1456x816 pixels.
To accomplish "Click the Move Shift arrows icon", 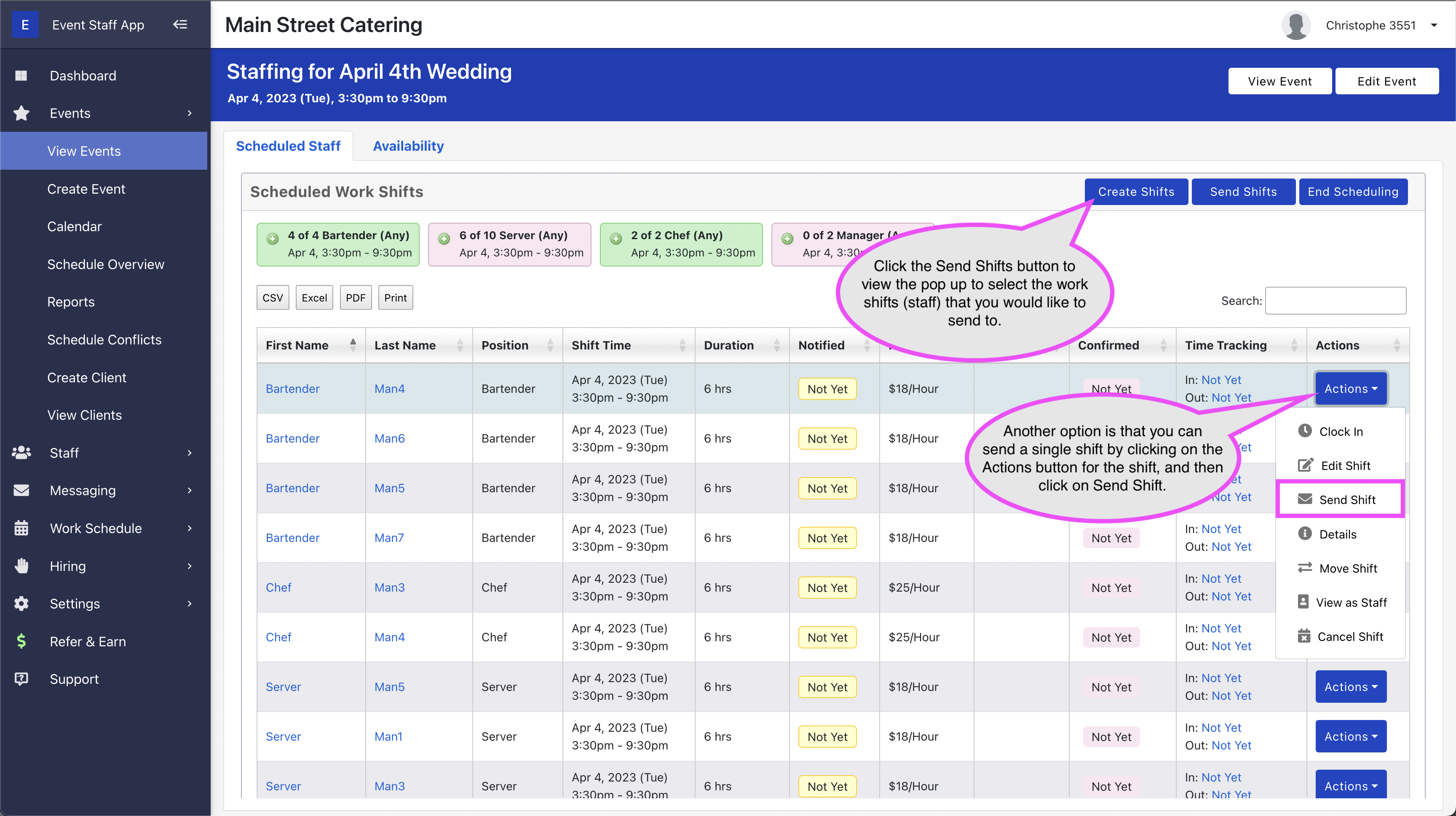I will [x=1304, y=568].
